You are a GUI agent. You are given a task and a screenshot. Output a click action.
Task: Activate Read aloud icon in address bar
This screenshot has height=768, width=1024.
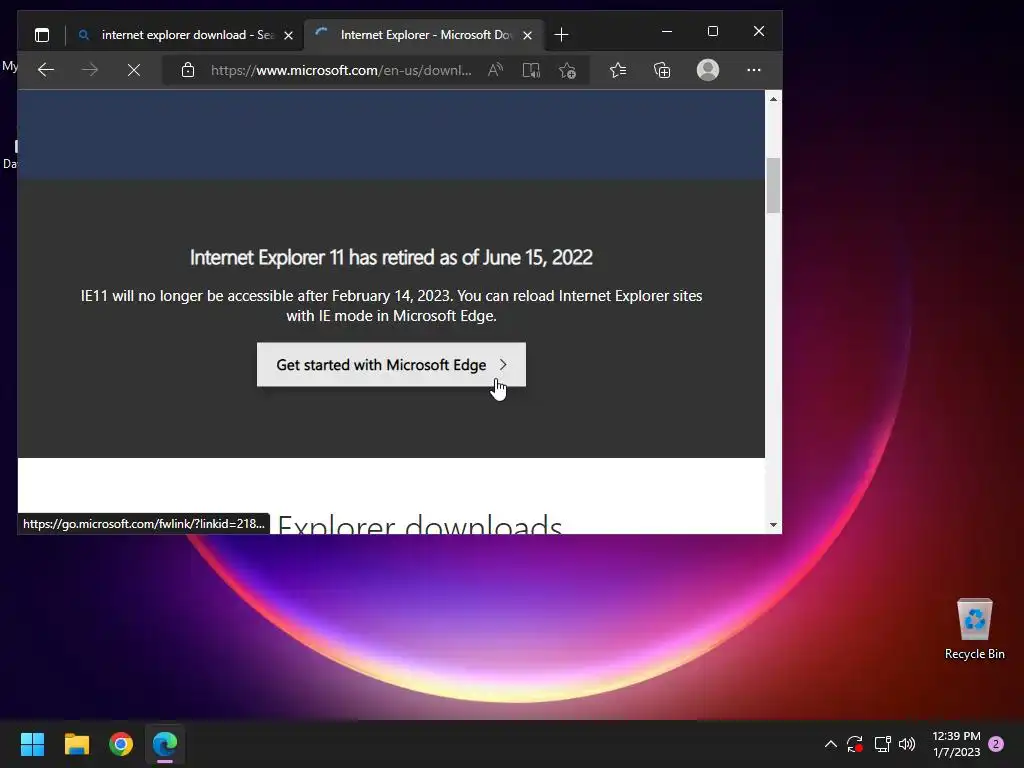(496, 70)
